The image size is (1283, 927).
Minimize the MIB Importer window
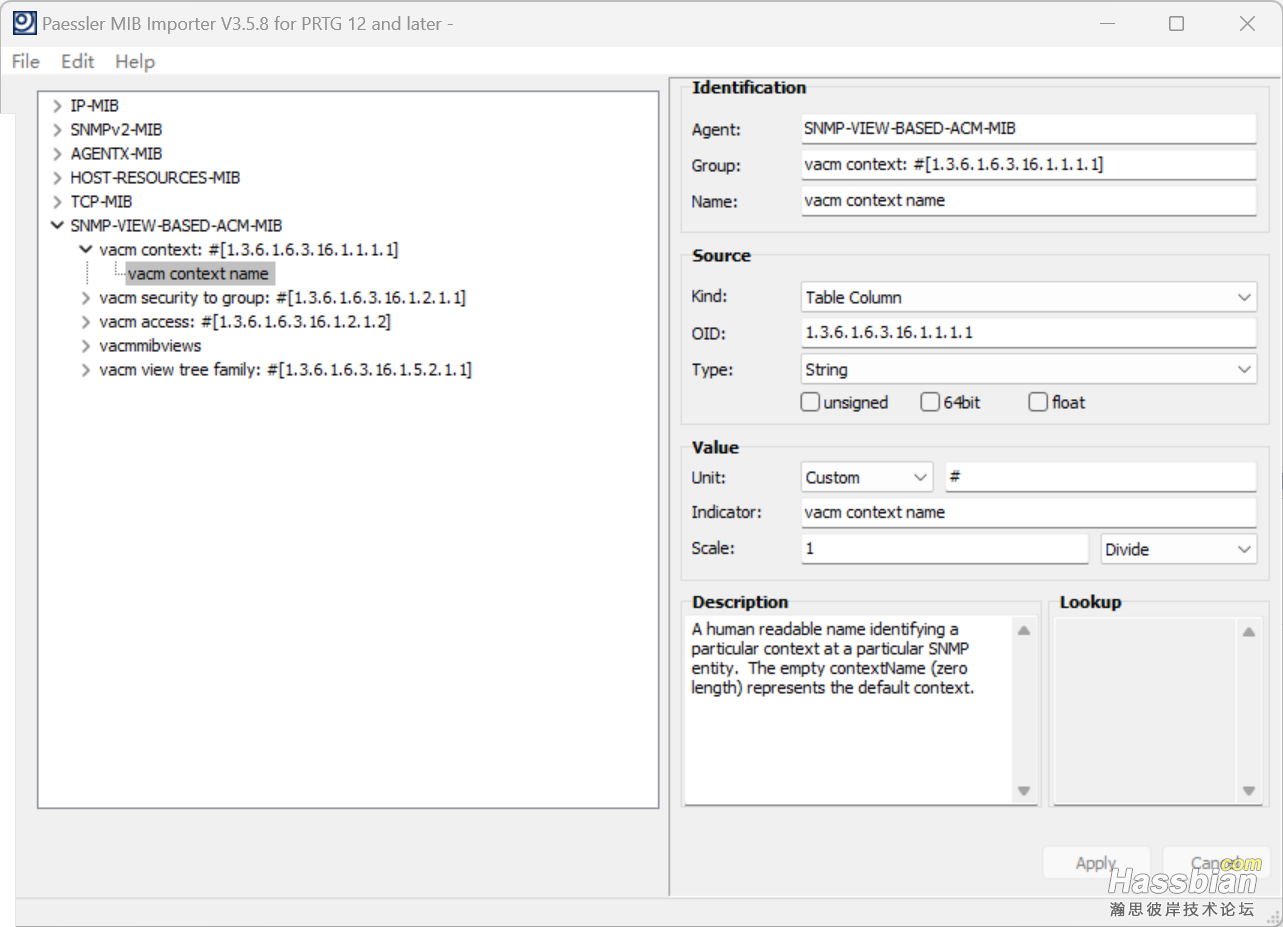(1107, 23)
